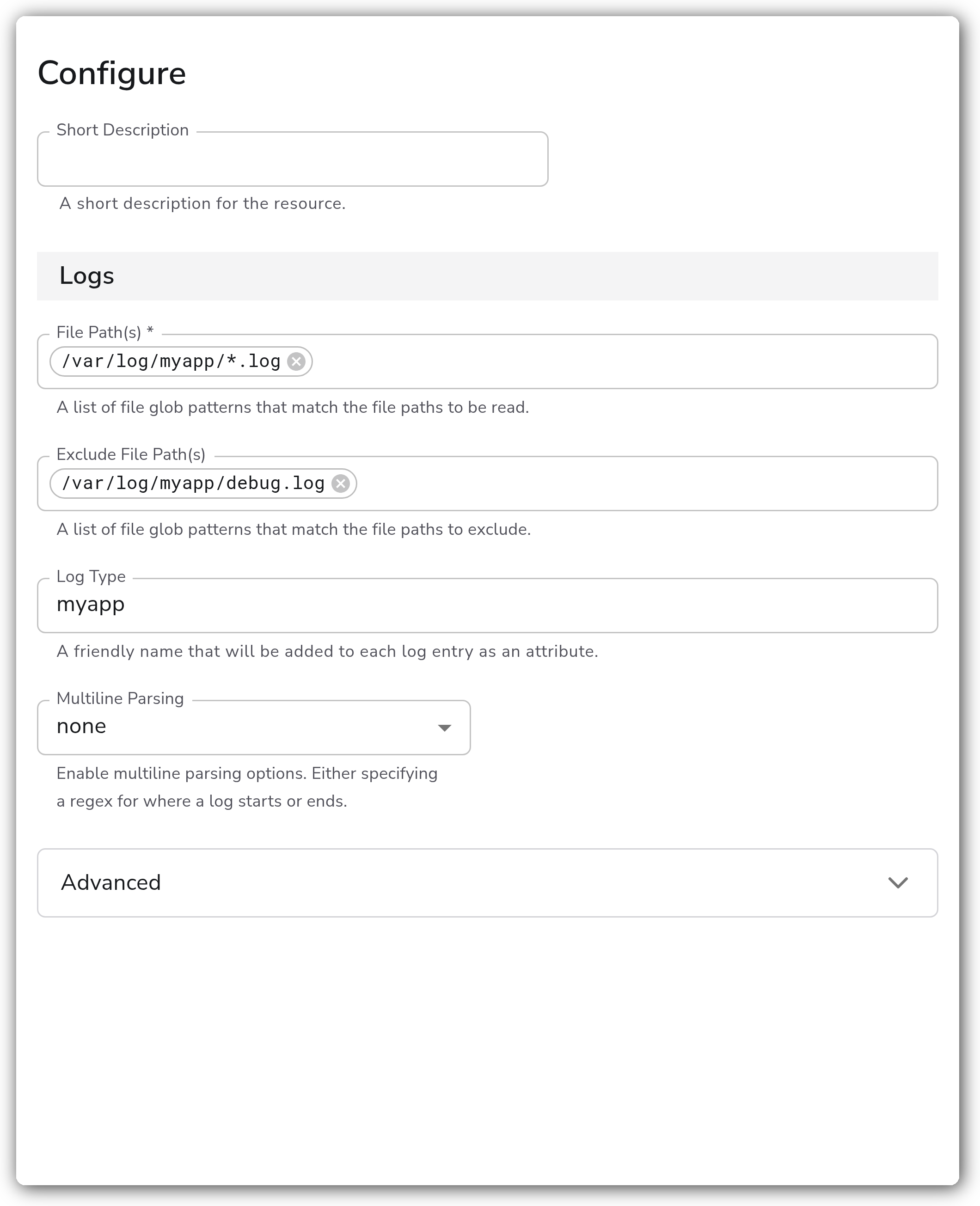Click helper text about file paths to be read
980x1206 pixels.
pos(293,407)
